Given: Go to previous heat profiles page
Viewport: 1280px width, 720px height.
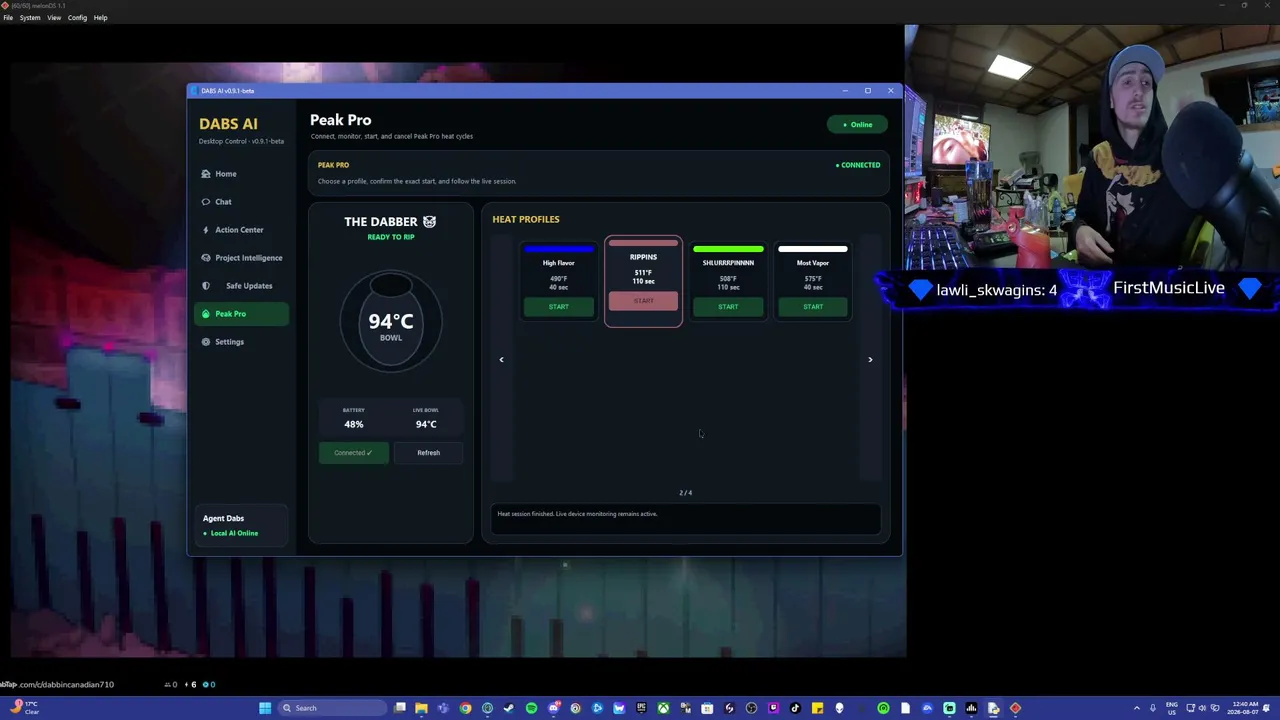Looking at the screenshot, I should pyautogui.click(x=502, y=360).
